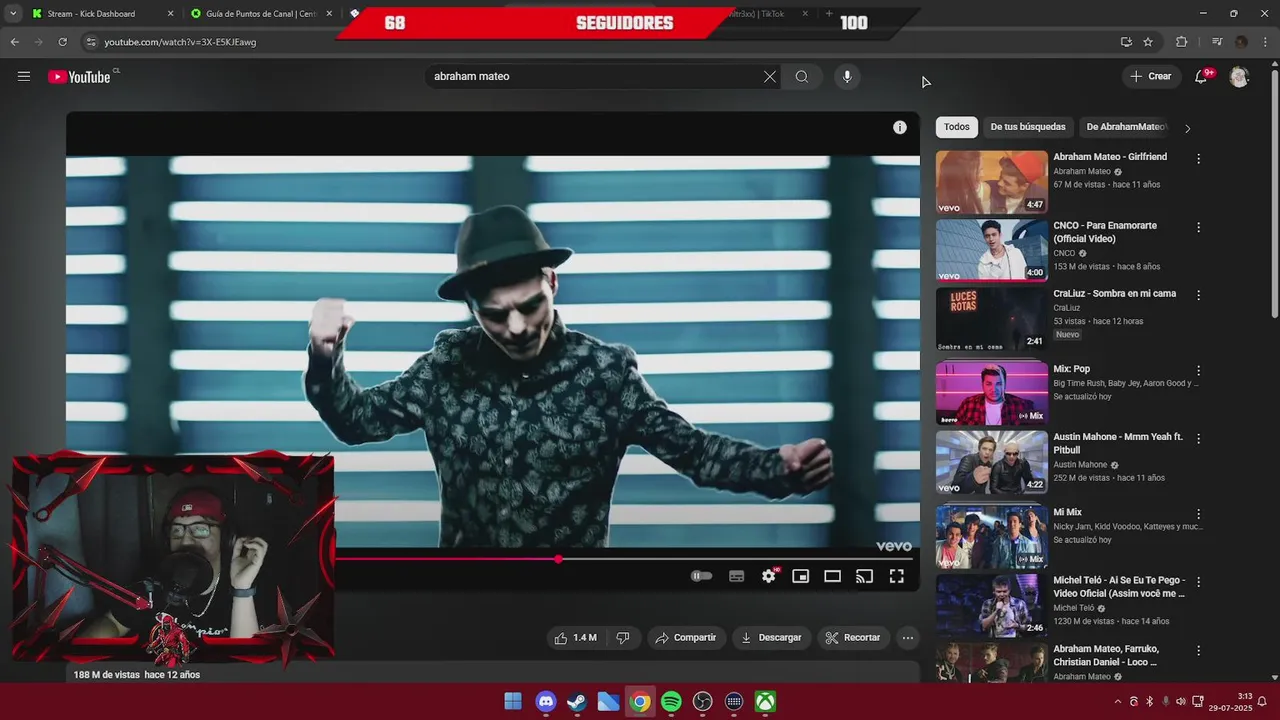Click the Descargar button

tap(771, 637)
